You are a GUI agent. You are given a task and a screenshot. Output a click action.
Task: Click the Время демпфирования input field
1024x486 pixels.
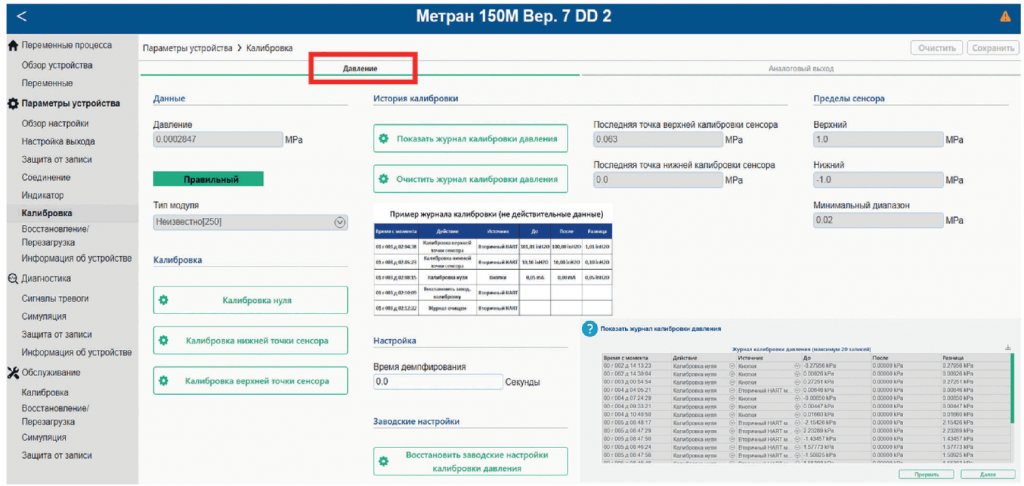pyautogui.click(x=438, y=382)
